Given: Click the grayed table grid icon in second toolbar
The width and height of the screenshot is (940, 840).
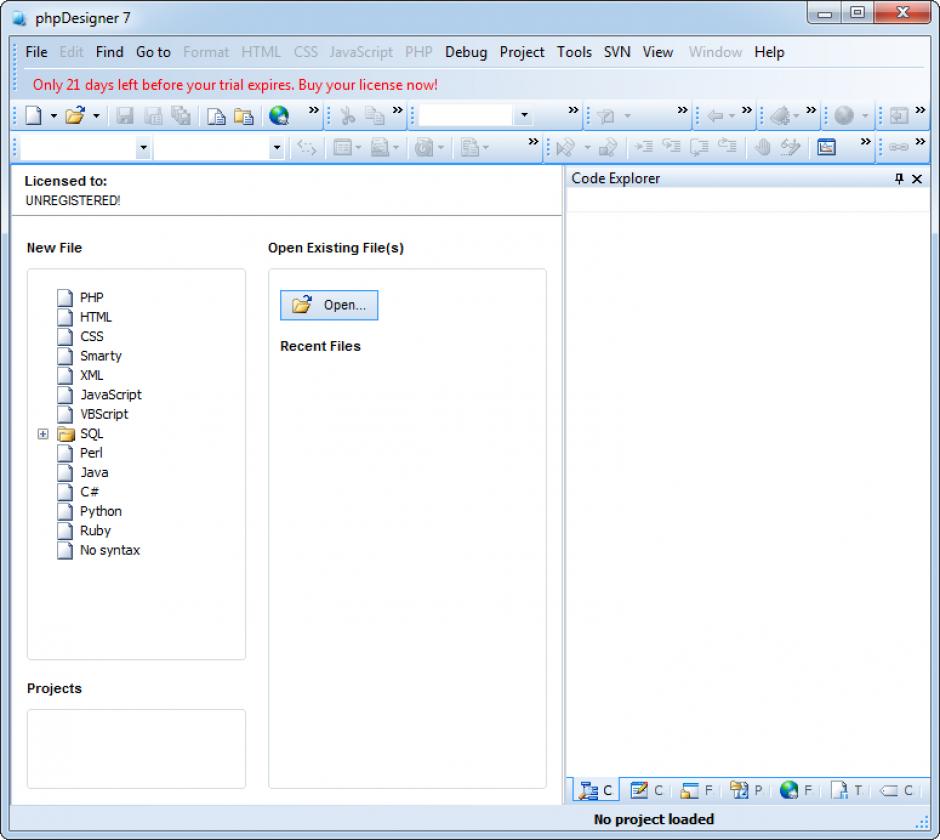Looking at the screenshot, I should click(x=342, y=147).
